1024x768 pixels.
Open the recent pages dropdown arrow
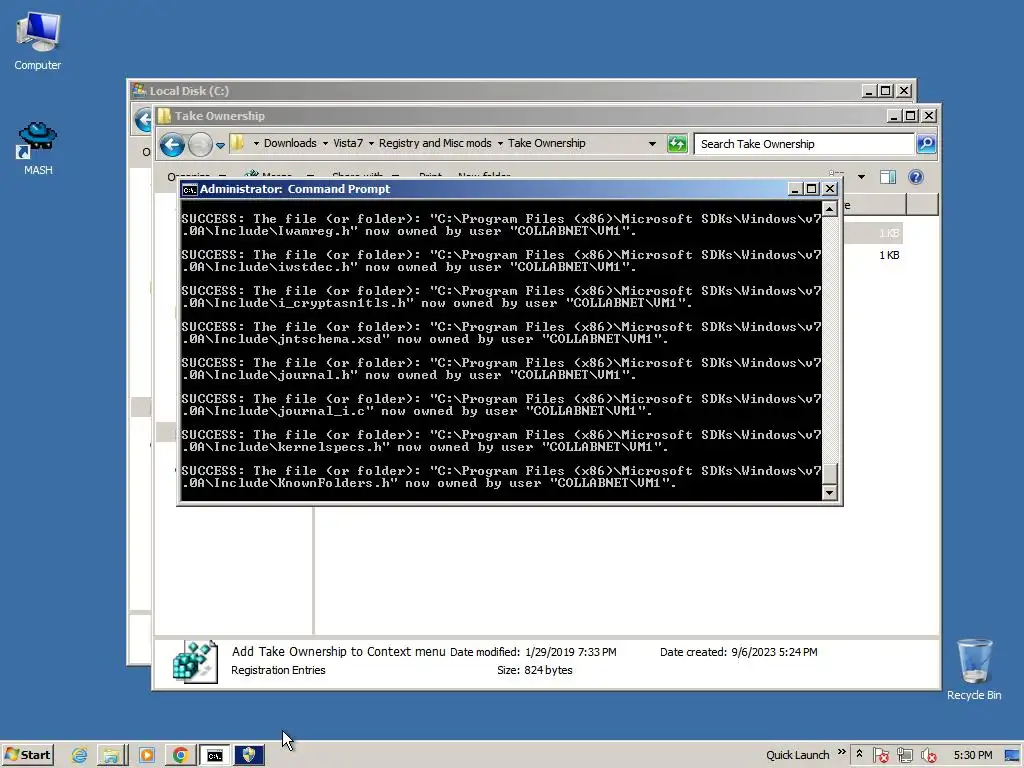tap(220, 145)
